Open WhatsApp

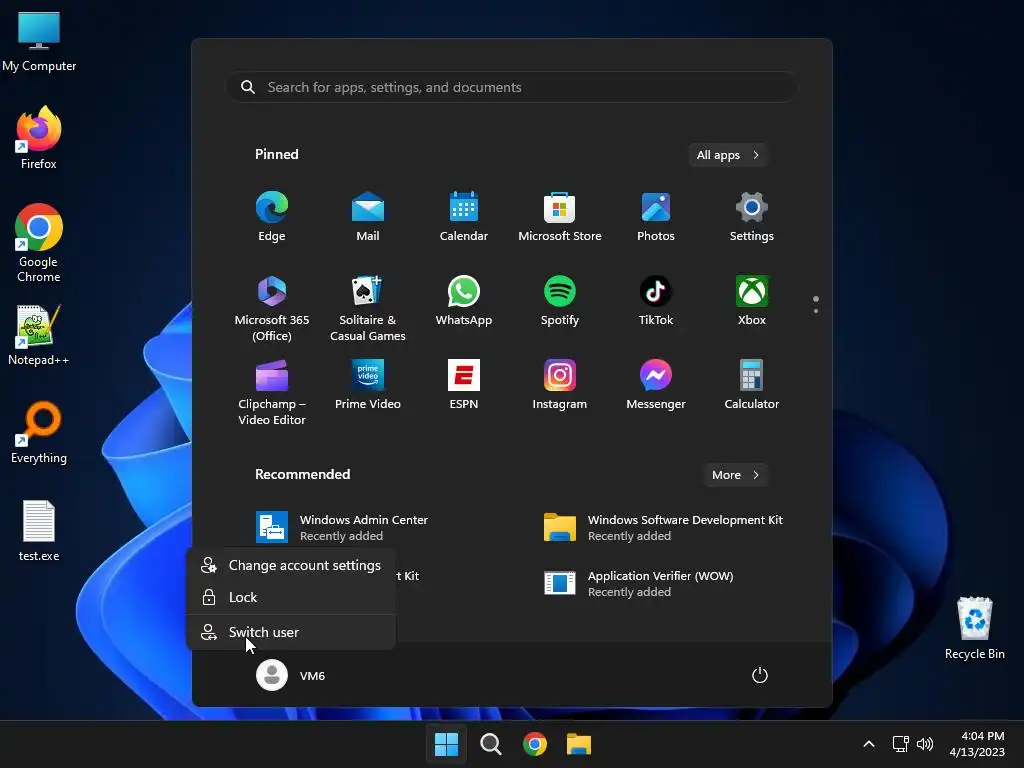pos(464,301)
